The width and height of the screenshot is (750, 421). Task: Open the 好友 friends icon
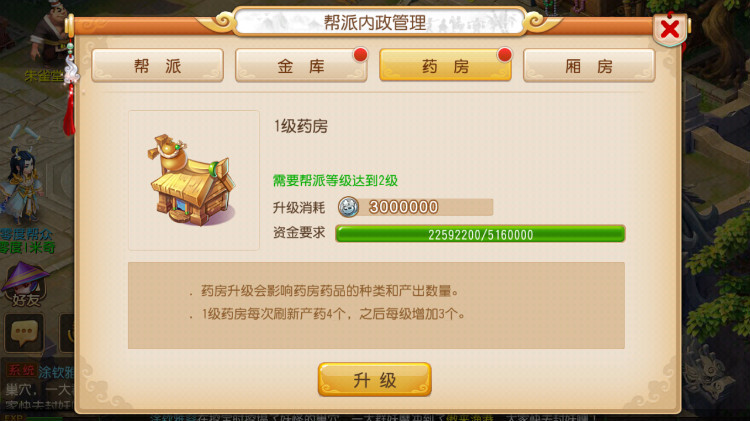(26, 285)
